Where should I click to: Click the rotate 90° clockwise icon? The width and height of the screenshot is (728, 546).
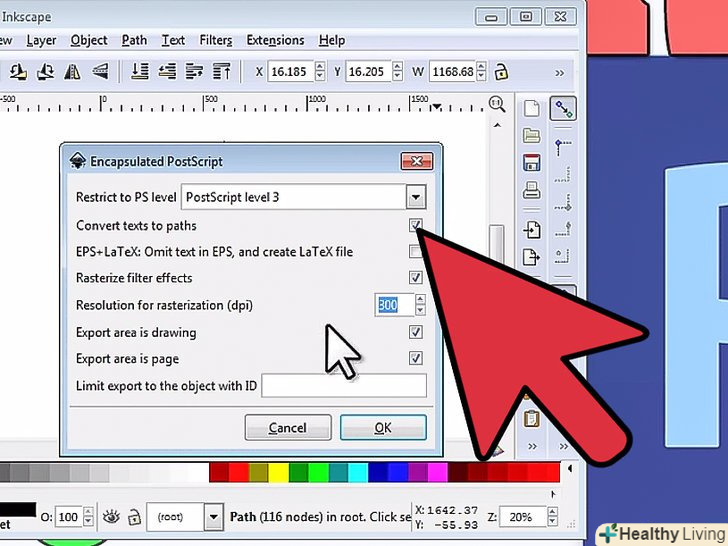[45, 72]
